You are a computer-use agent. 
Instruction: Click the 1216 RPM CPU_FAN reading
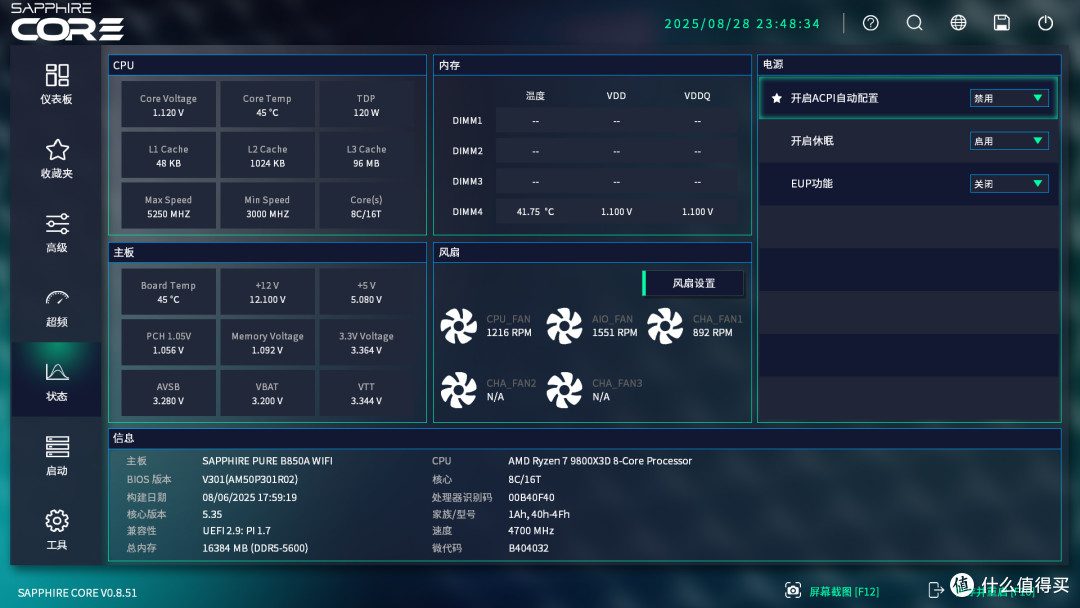point(509,333)
